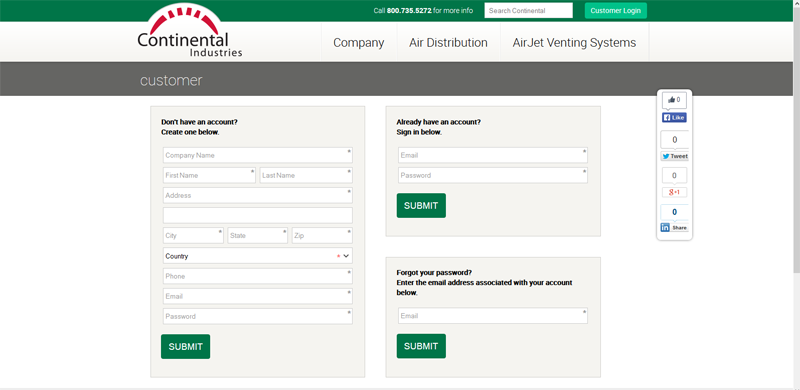Open the Air Distribution menu
The height and width of the screenshot is (390, 800).
(448, 43)
